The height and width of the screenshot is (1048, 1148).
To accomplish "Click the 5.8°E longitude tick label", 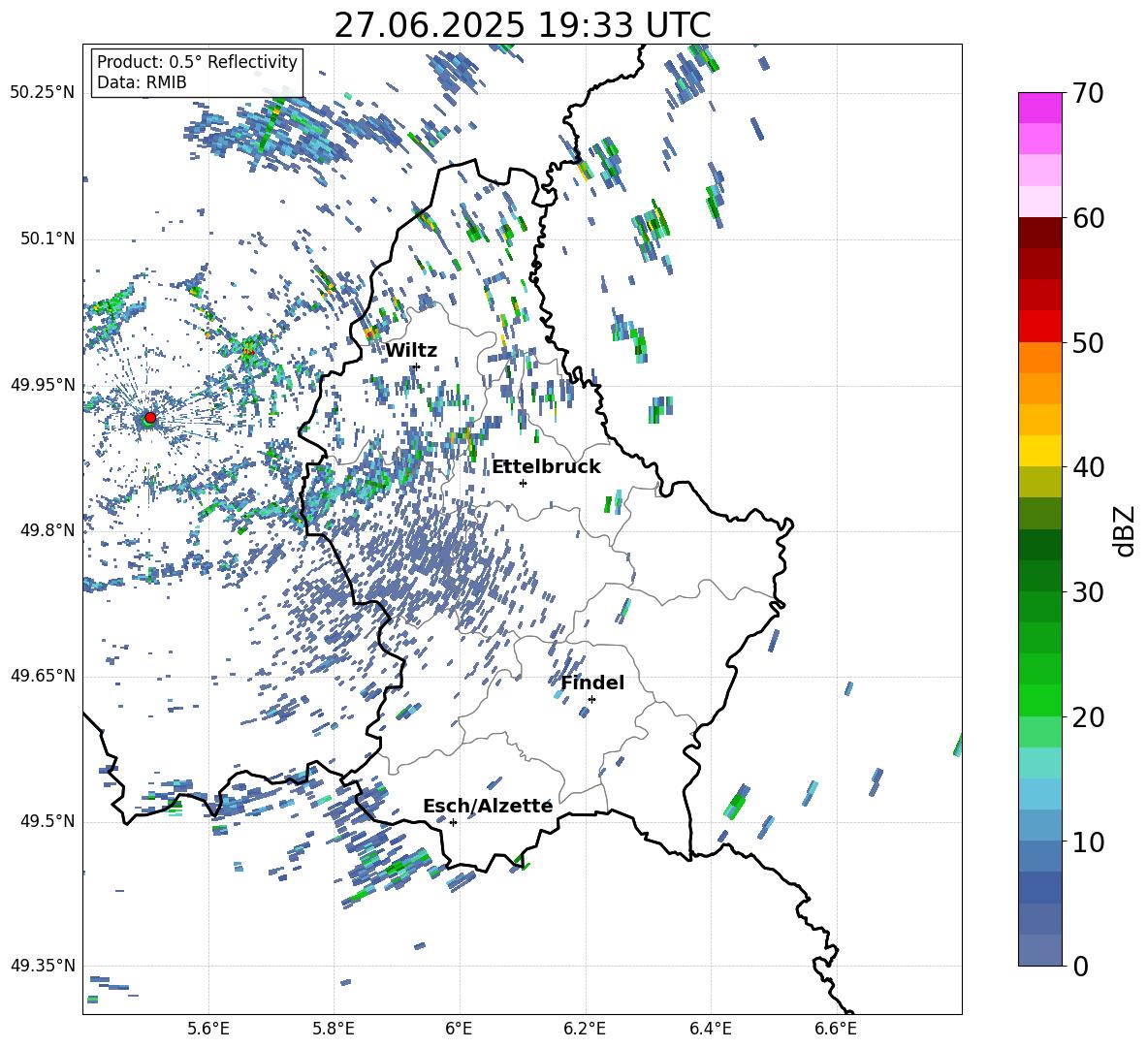I will point(334,1030).
